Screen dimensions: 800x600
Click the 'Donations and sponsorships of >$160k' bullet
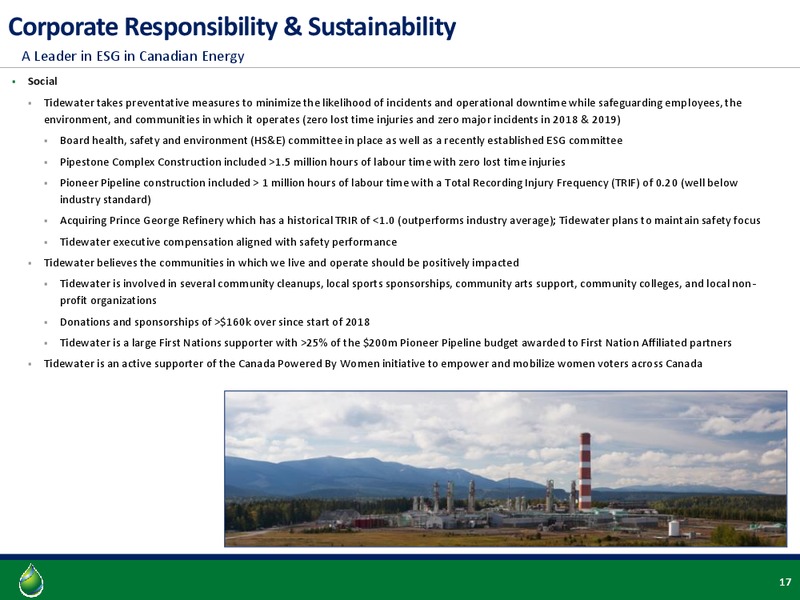215,322
